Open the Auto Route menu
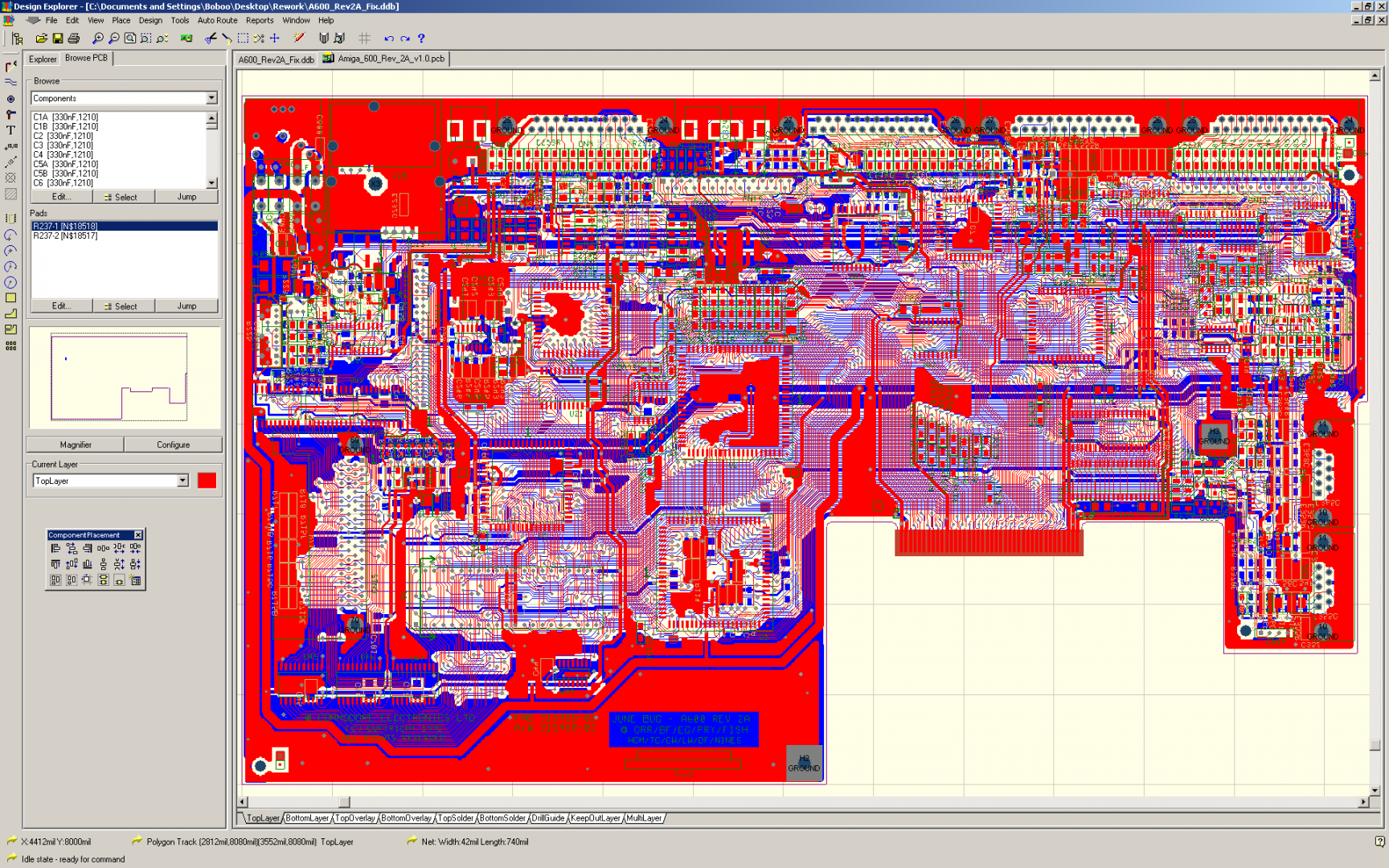 [217, 21]
